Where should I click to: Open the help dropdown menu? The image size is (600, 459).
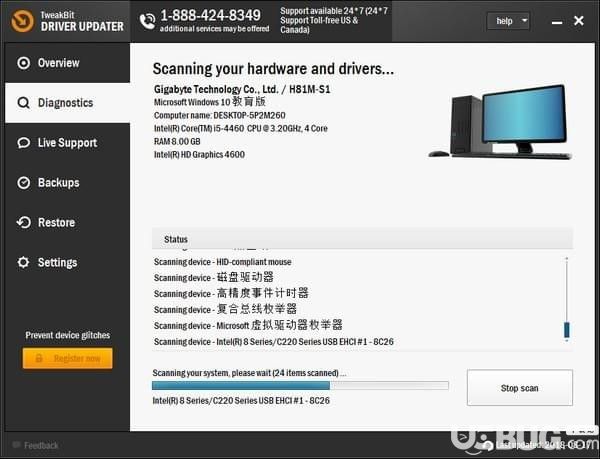[508, 21]
